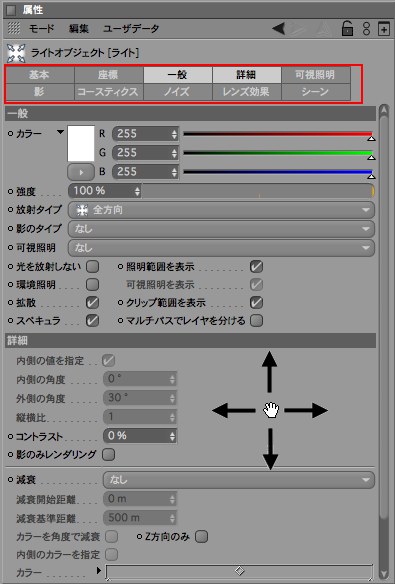Click the コントラスト value field
Viewport: 395px width, 584px height.
(x=140, y=436)
